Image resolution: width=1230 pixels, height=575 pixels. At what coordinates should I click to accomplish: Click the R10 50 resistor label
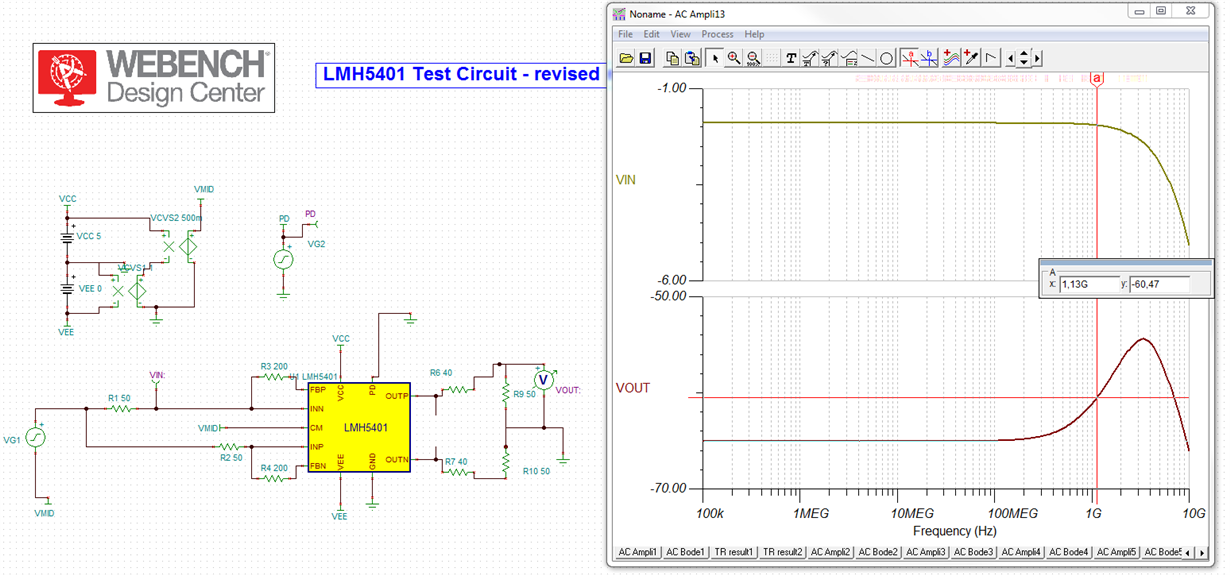coord(536,471)
